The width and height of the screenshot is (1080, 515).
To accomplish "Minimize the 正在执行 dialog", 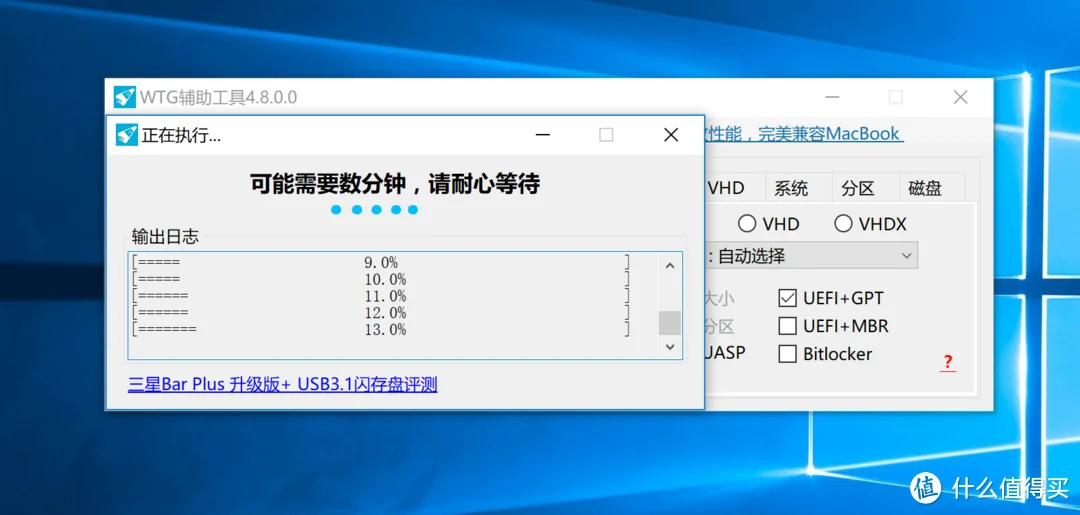I will 543,135.
